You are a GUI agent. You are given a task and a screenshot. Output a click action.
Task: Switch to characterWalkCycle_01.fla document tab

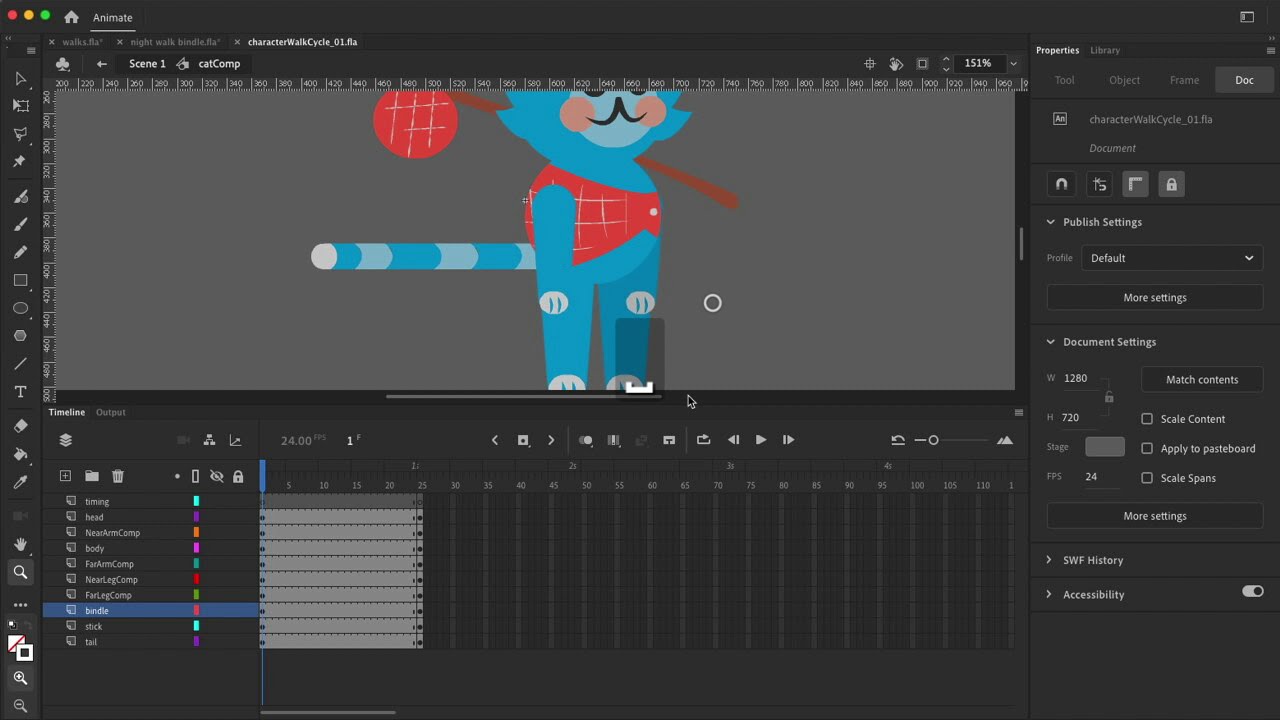click(302, 42)
